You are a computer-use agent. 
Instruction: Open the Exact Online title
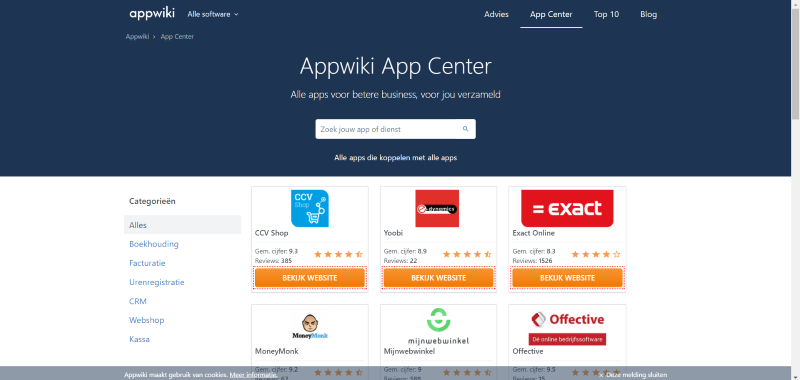coord(533,233)
